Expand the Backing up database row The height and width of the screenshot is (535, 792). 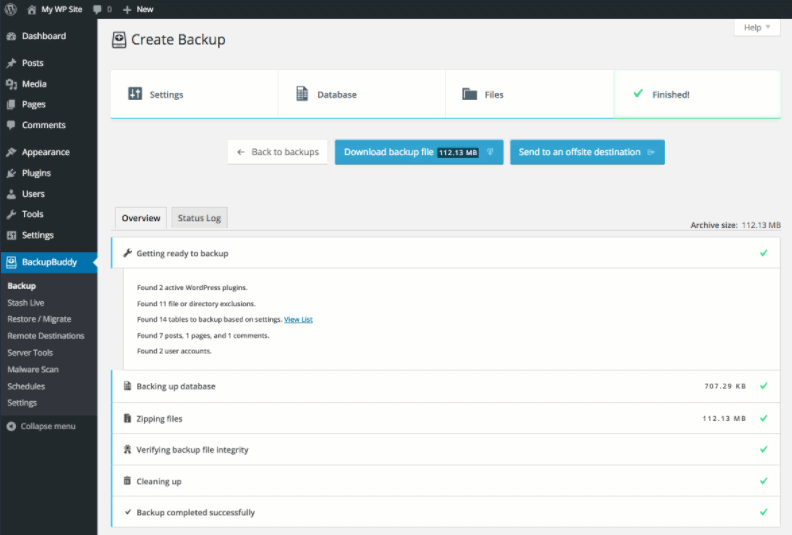[x=446, y=386]
